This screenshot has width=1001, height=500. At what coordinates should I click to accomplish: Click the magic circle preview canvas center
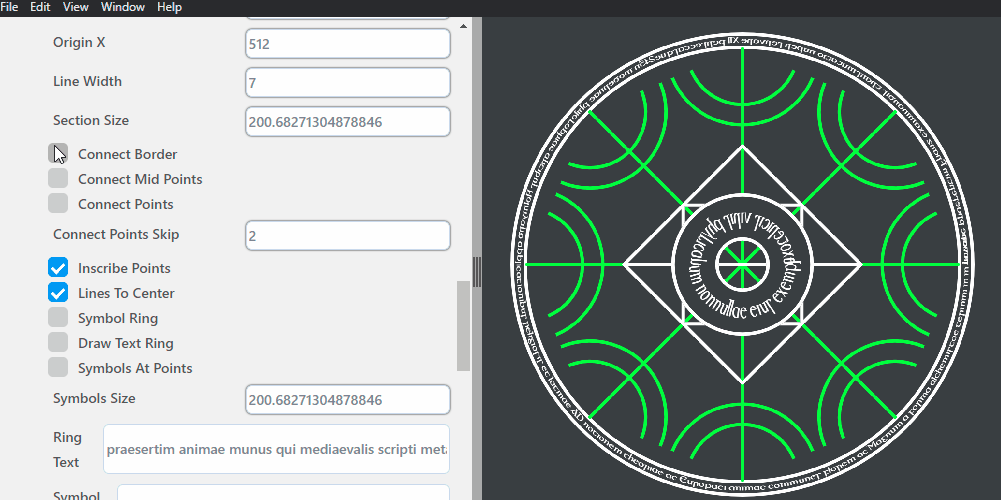pyautogui.click(x=742, y=264)
